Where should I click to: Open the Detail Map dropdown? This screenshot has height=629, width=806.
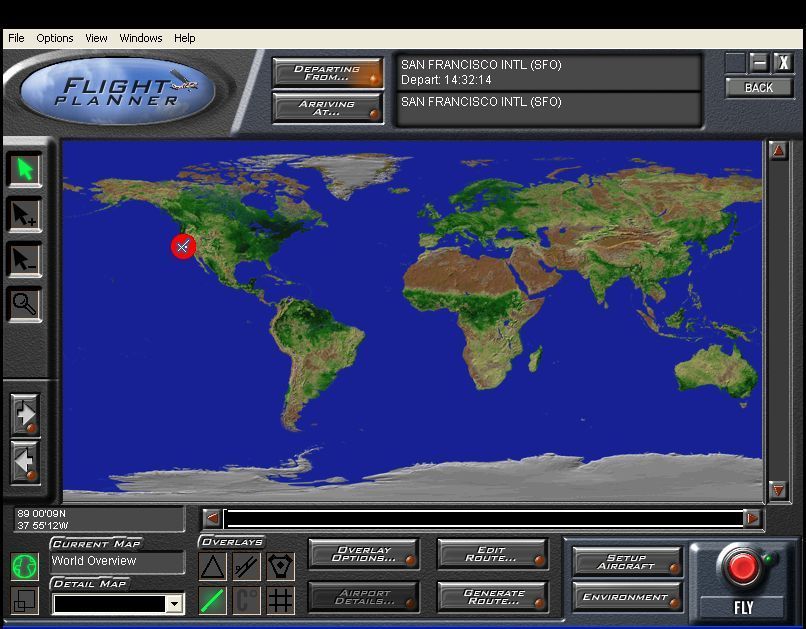175,604
